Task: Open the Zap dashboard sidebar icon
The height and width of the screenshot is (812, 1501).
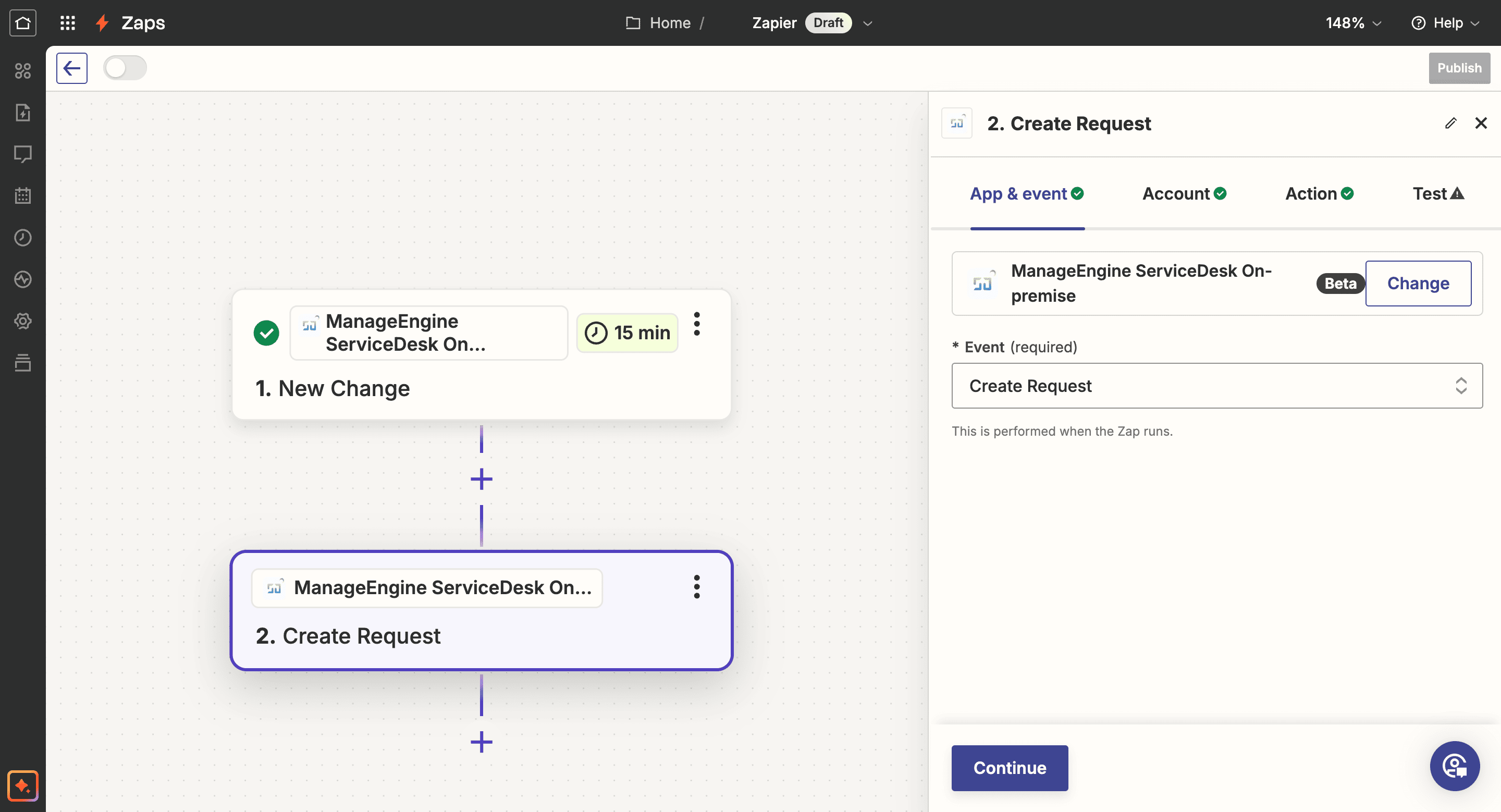Action: 23,70
